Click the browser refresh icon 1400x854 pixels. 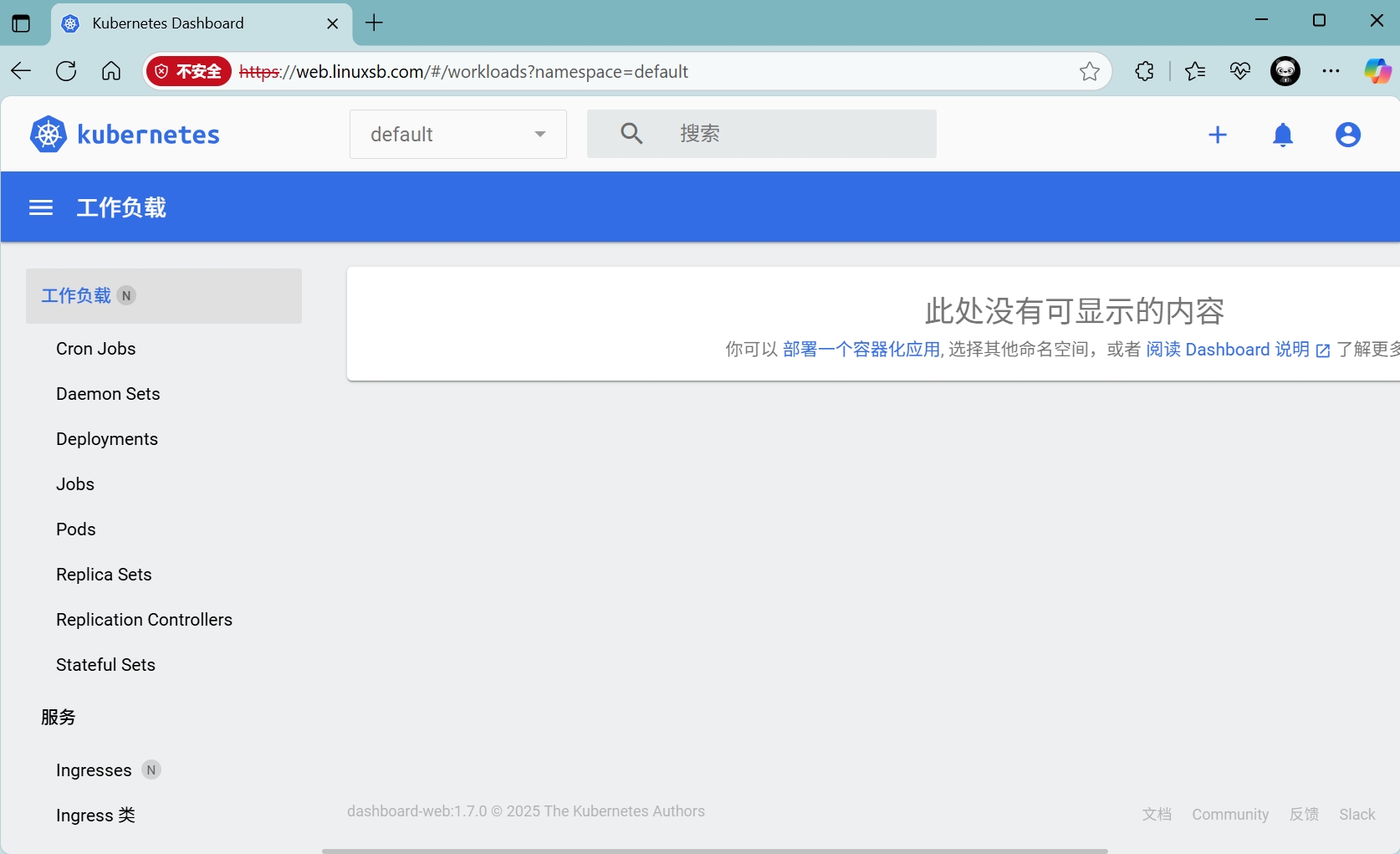pyautogui.click(x=66, y=72)
